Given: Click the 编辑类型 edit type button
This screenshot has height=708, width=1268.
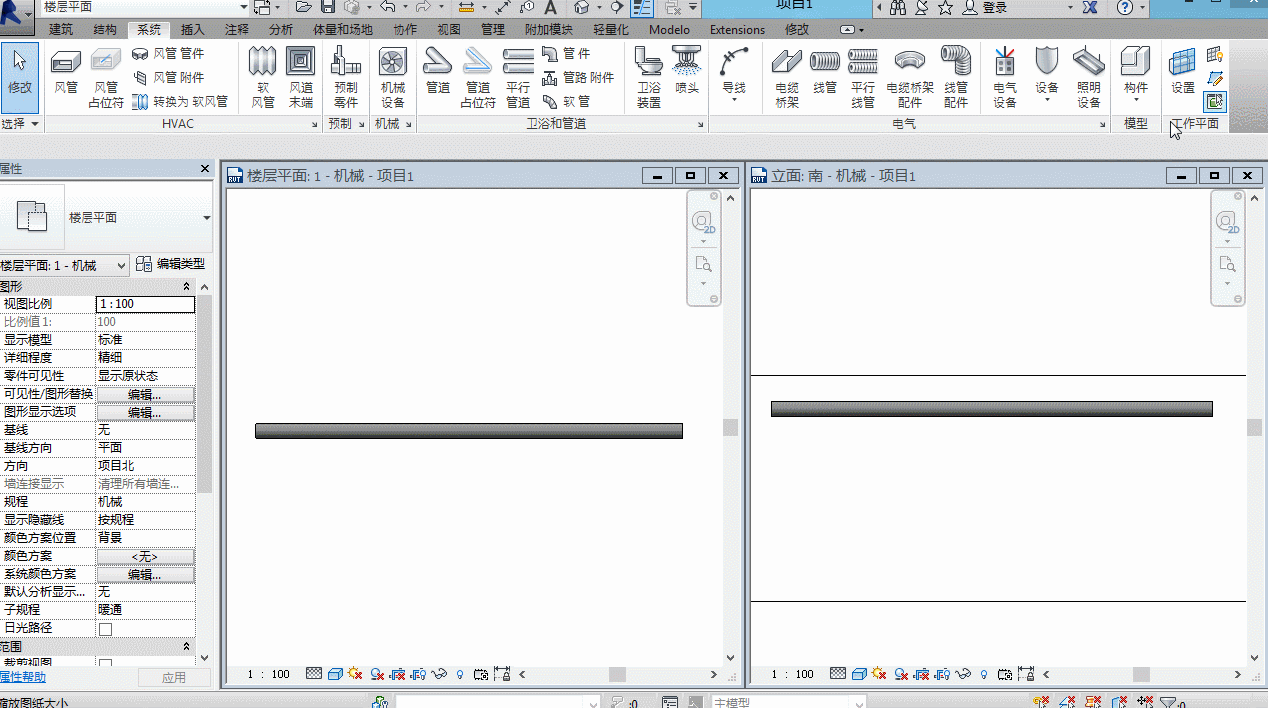Looking at the screenshot, I should tap(171, 265).
